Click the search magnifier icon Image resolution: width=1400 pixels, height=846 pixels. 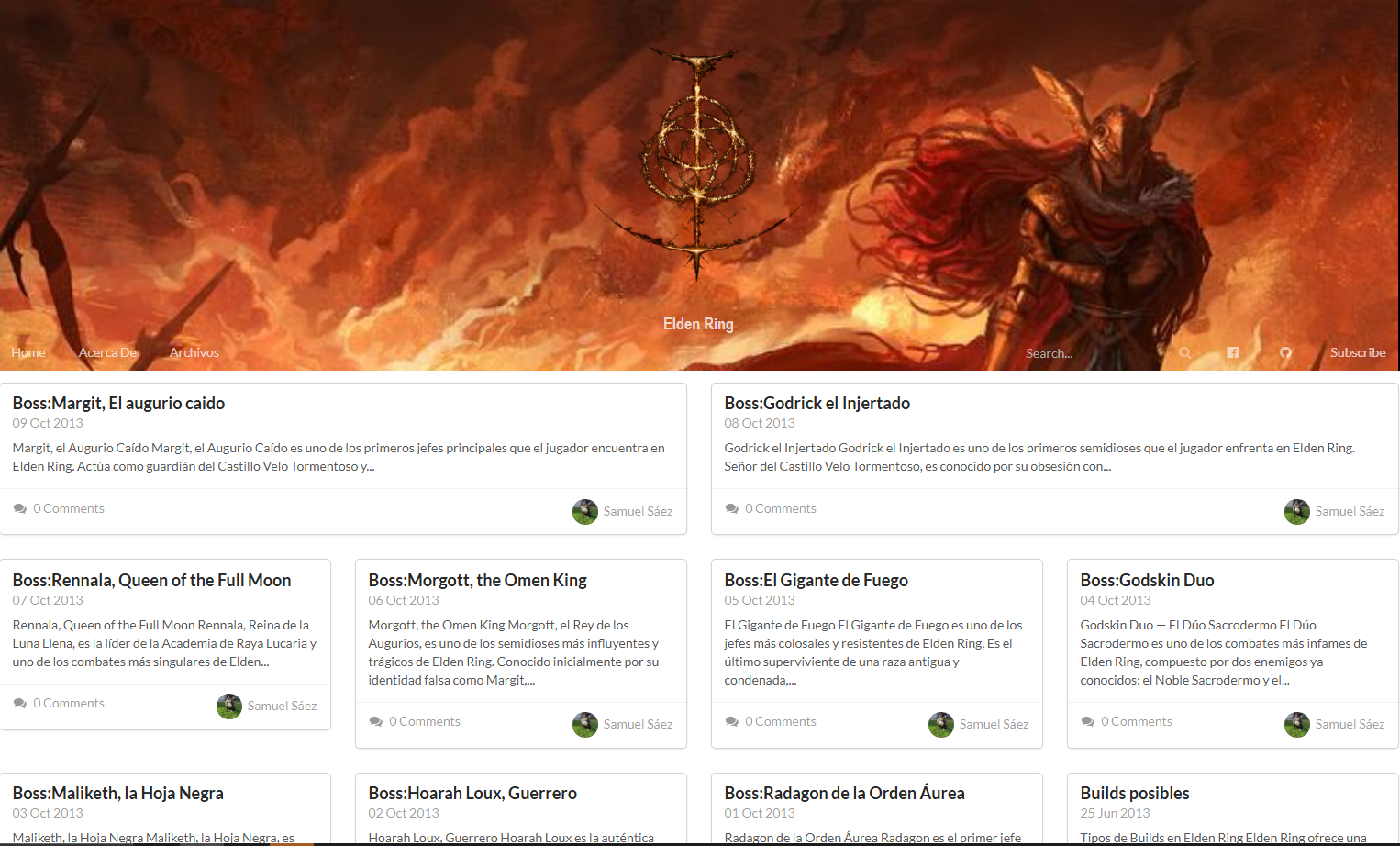point(1184,352)
